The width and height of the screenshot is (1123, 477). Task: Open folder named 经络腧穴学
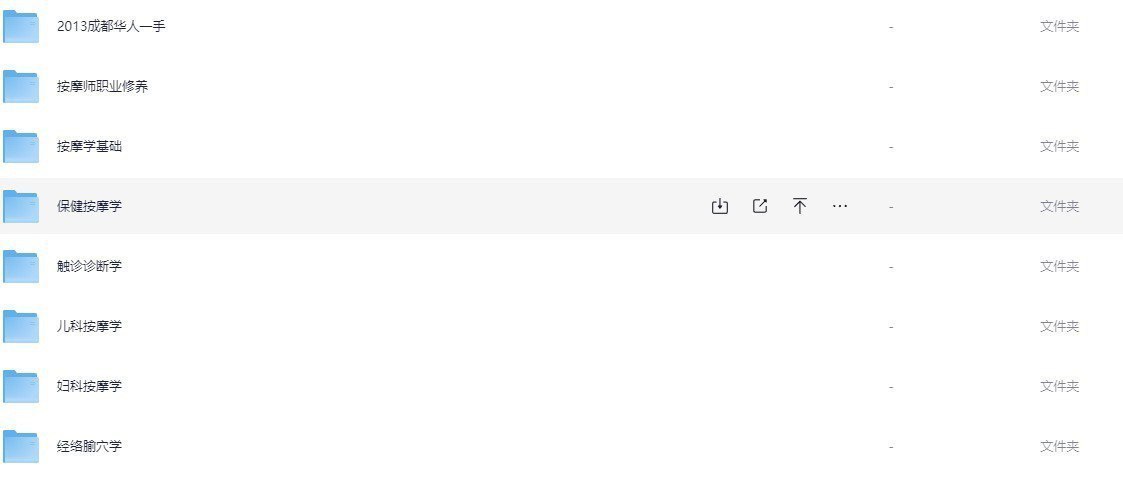[x=90, y=446]
